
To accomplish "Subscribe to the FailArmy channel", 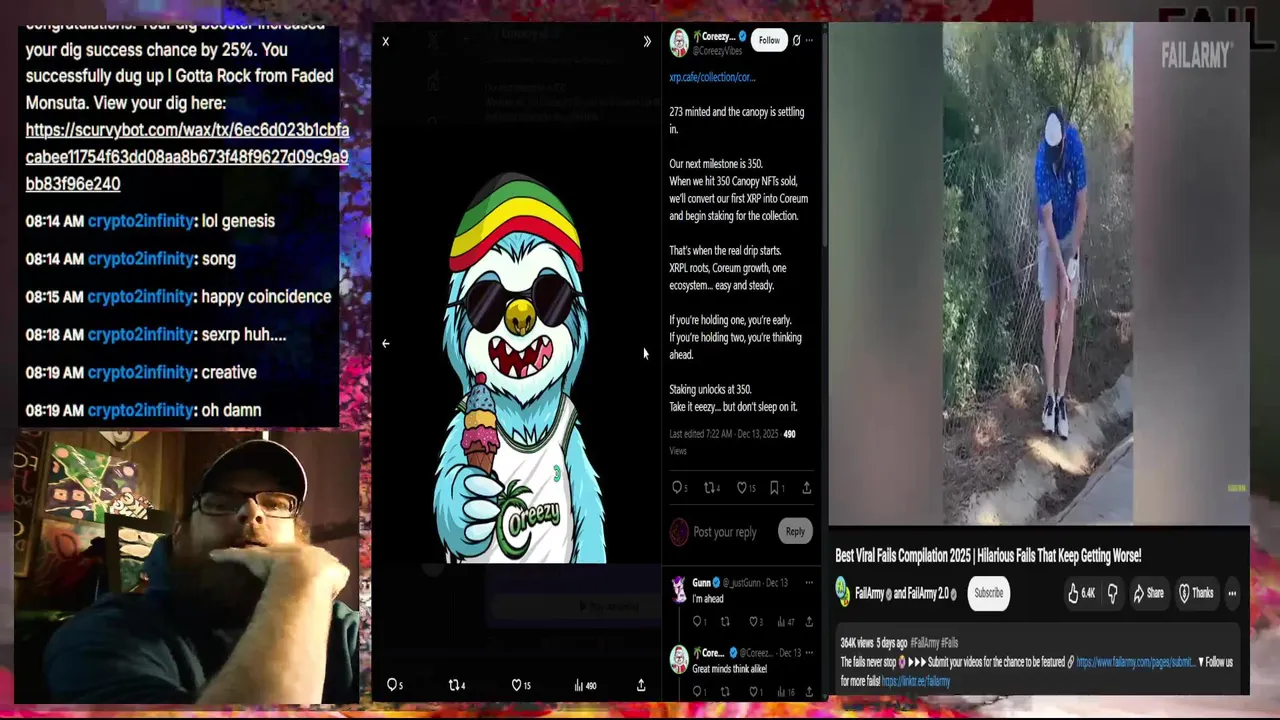I will tap(989, 593).
